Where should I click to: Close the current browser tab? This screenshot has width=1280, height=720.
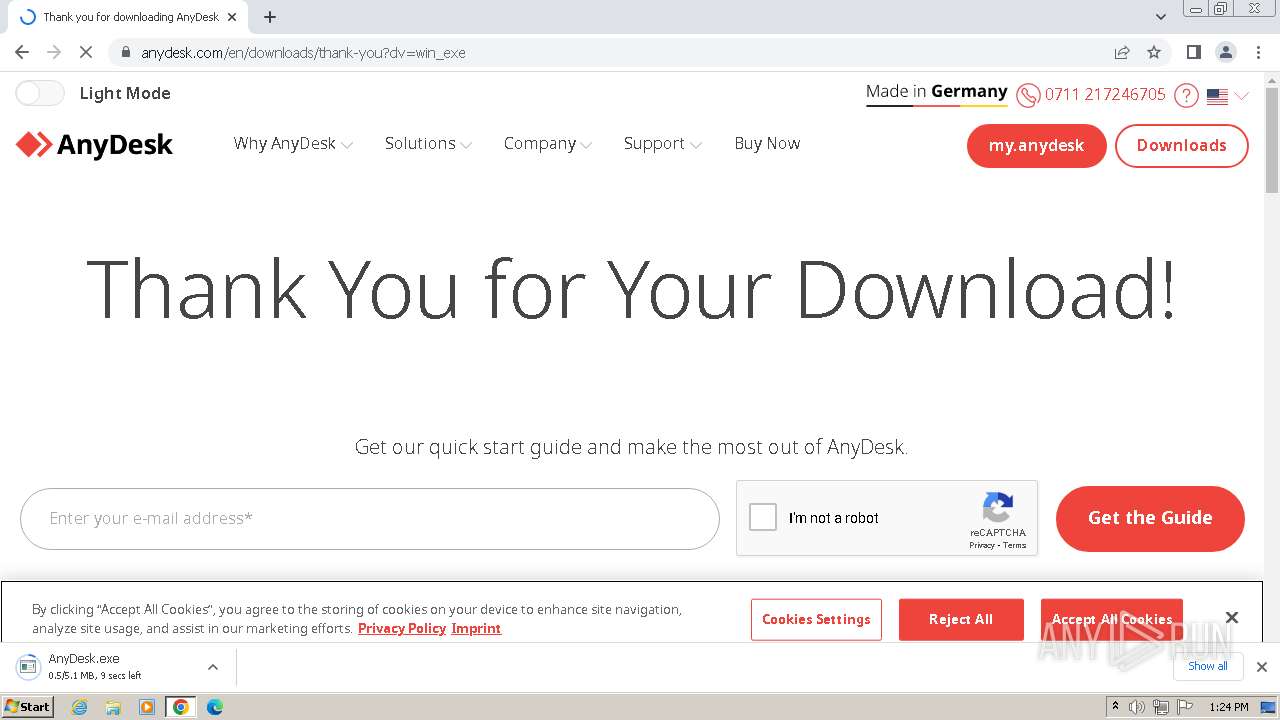(233, 17)
